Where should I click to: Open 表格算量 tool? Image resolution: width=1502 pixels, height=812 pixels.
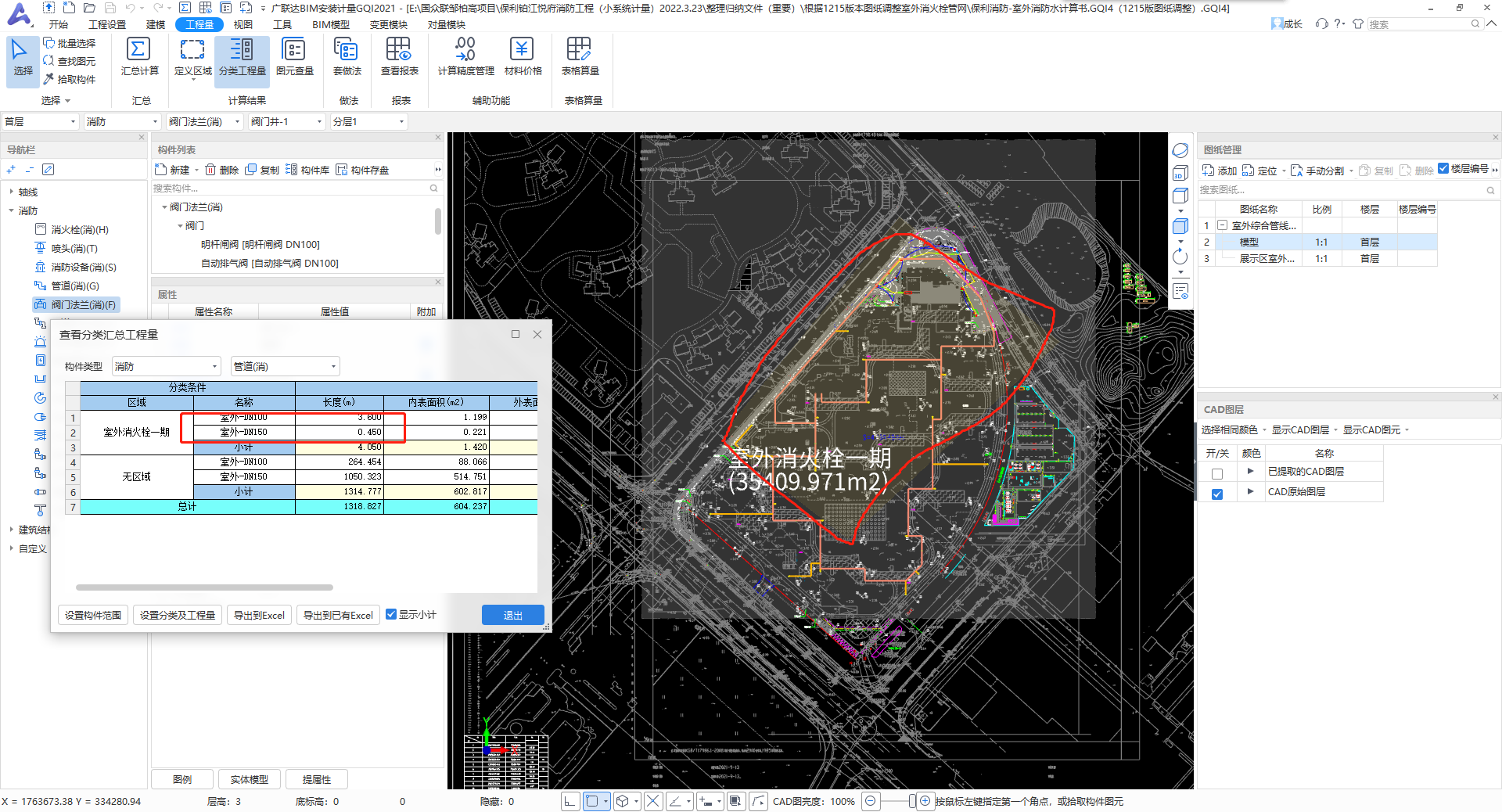[580, 59]
